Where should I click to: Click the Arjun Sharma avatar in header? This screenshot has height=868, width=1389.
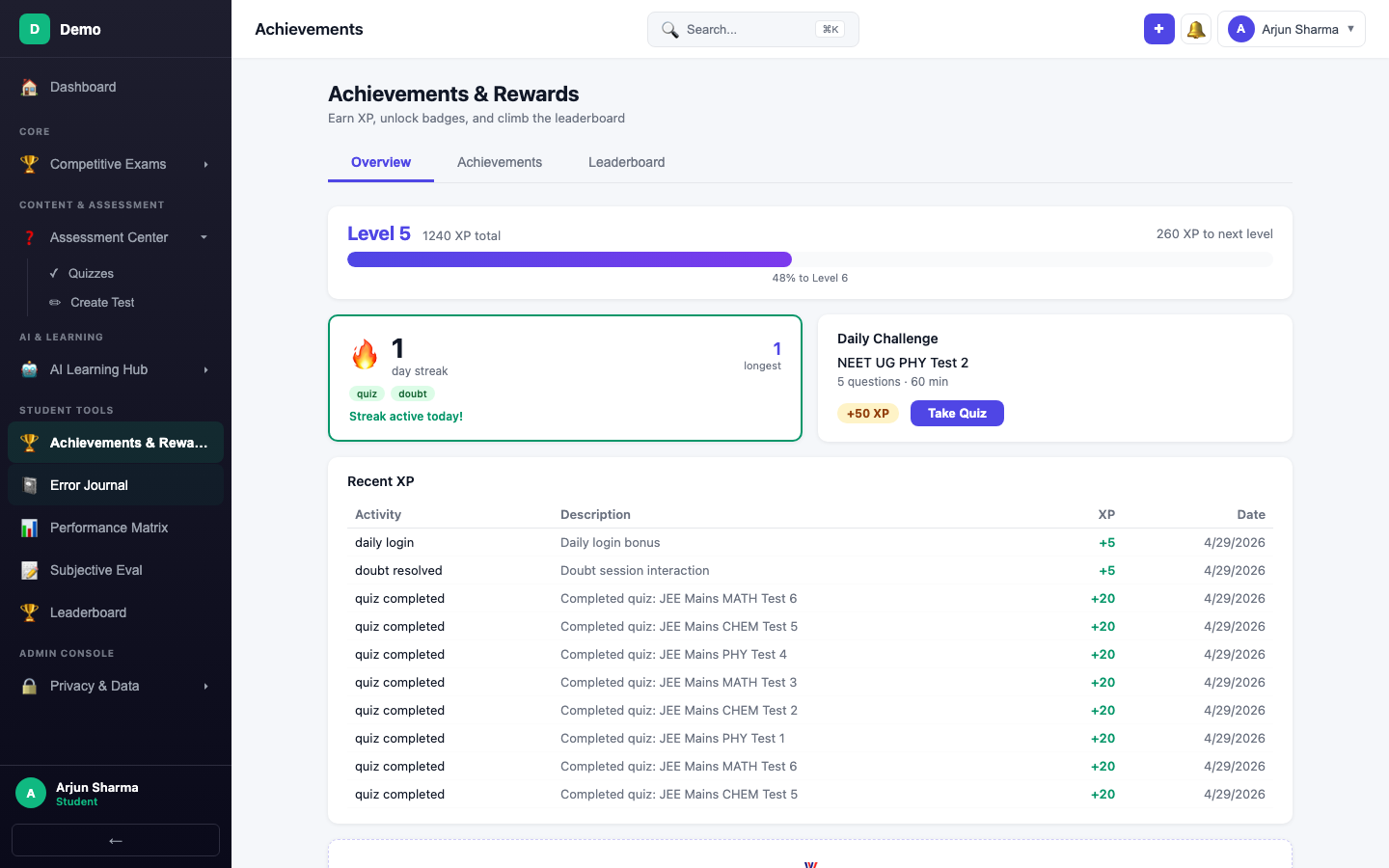tap(1240, 29)
